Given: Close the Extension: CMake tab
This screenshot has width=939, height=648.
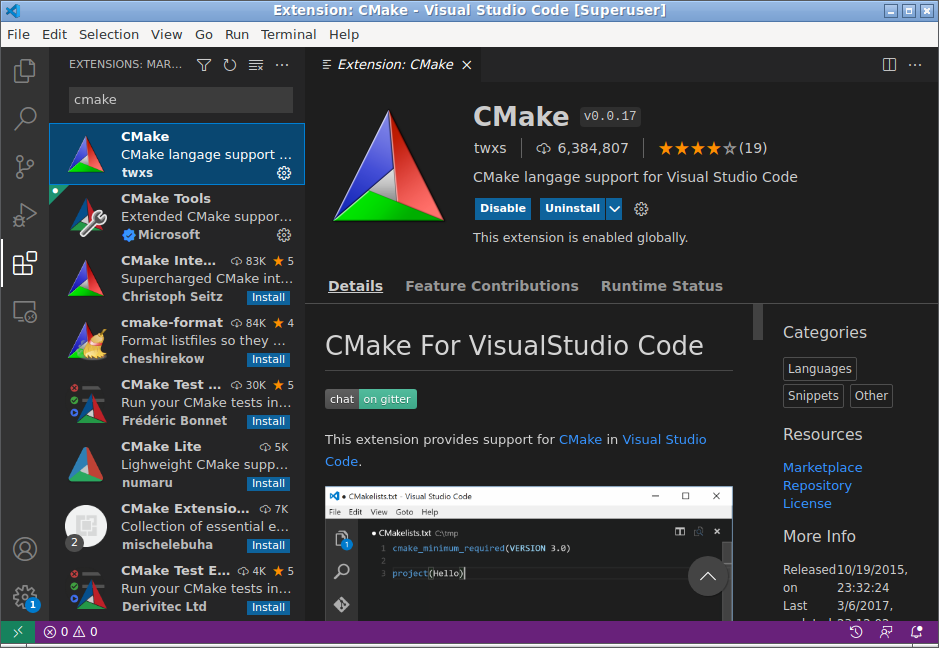Looking at the screenshot, I should pos(467,65).
